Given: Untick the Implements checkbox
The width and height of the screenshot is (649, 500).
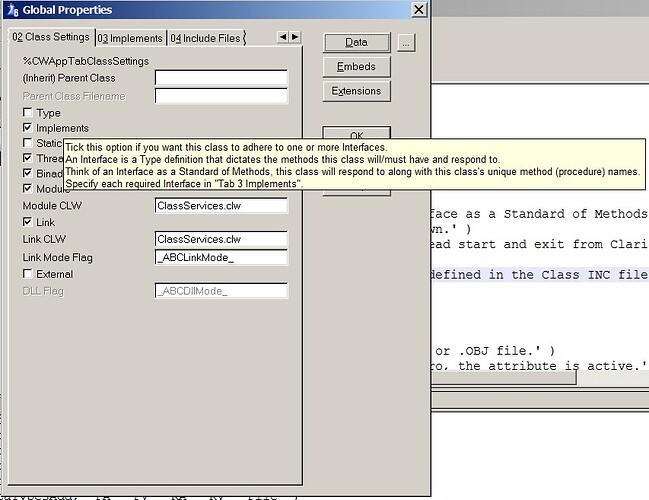Looking at the screenshot, I should coord(28,128).
